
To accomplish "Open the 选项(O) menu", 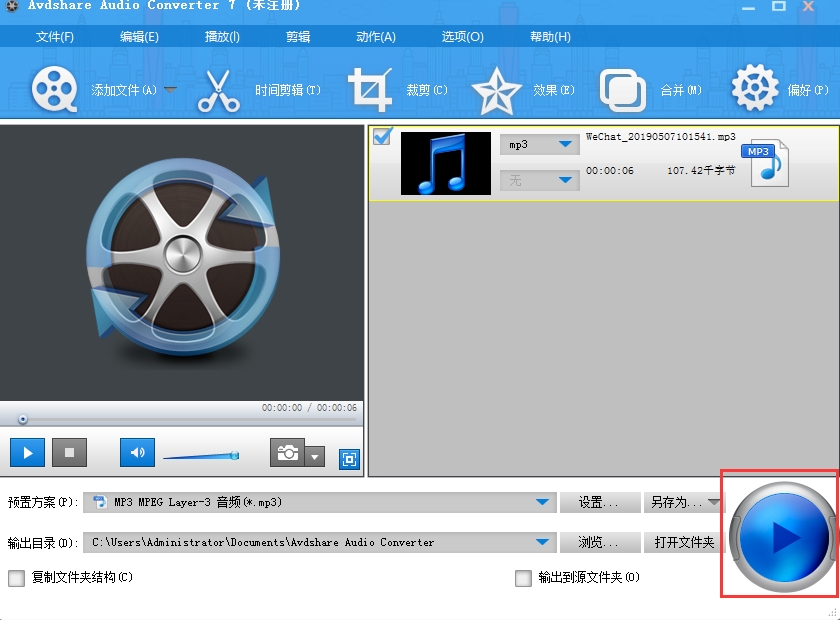I will (x=463, y=37).
